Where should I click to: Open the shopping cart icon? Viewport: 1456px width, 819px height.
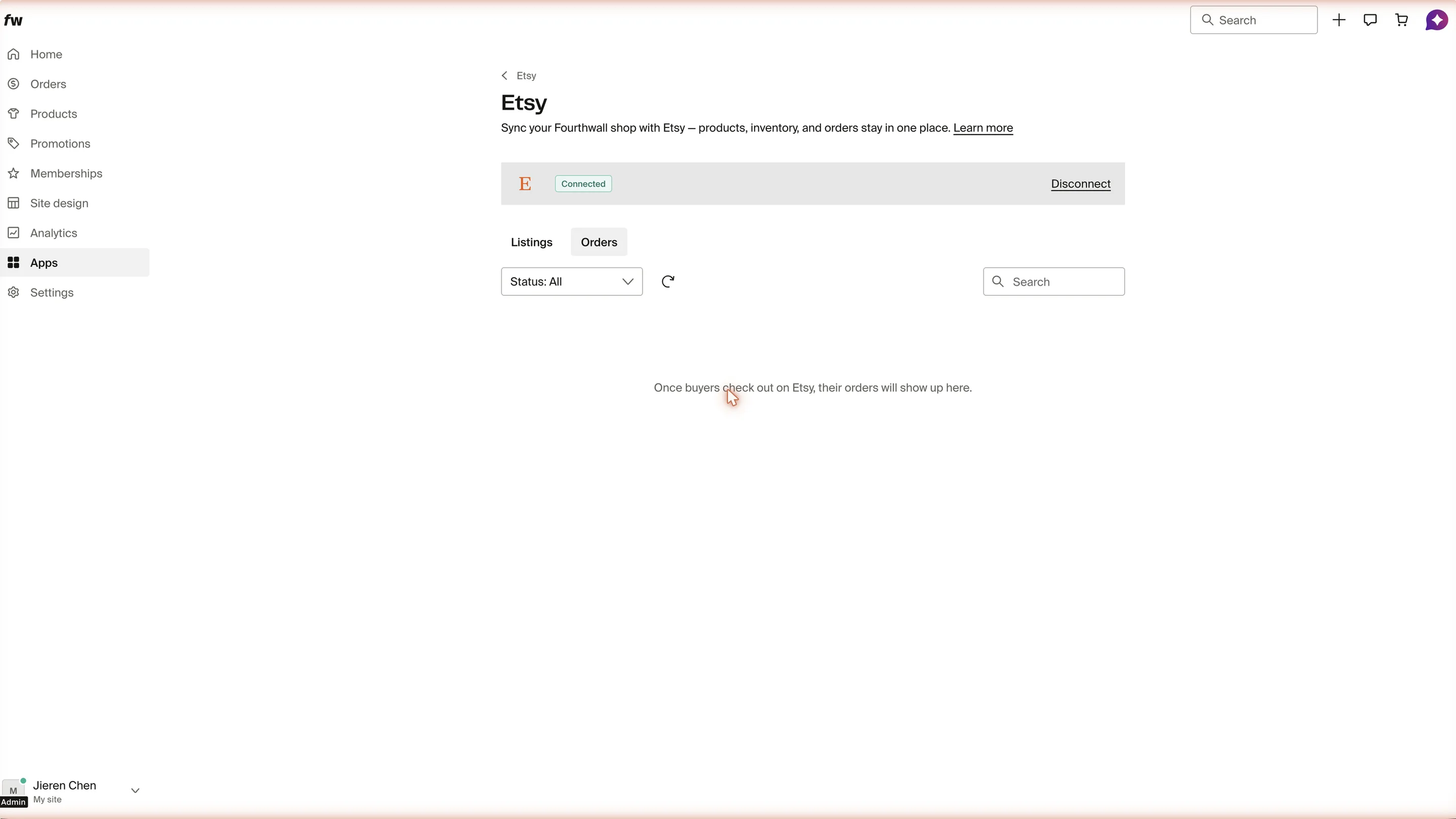[1402, 20]
